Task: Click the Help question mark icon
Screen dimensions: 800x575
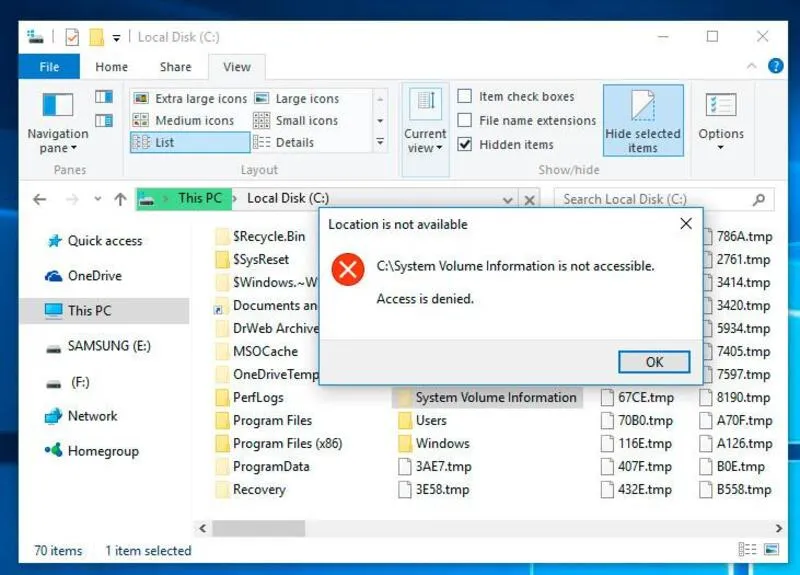Action: point(774,66)
